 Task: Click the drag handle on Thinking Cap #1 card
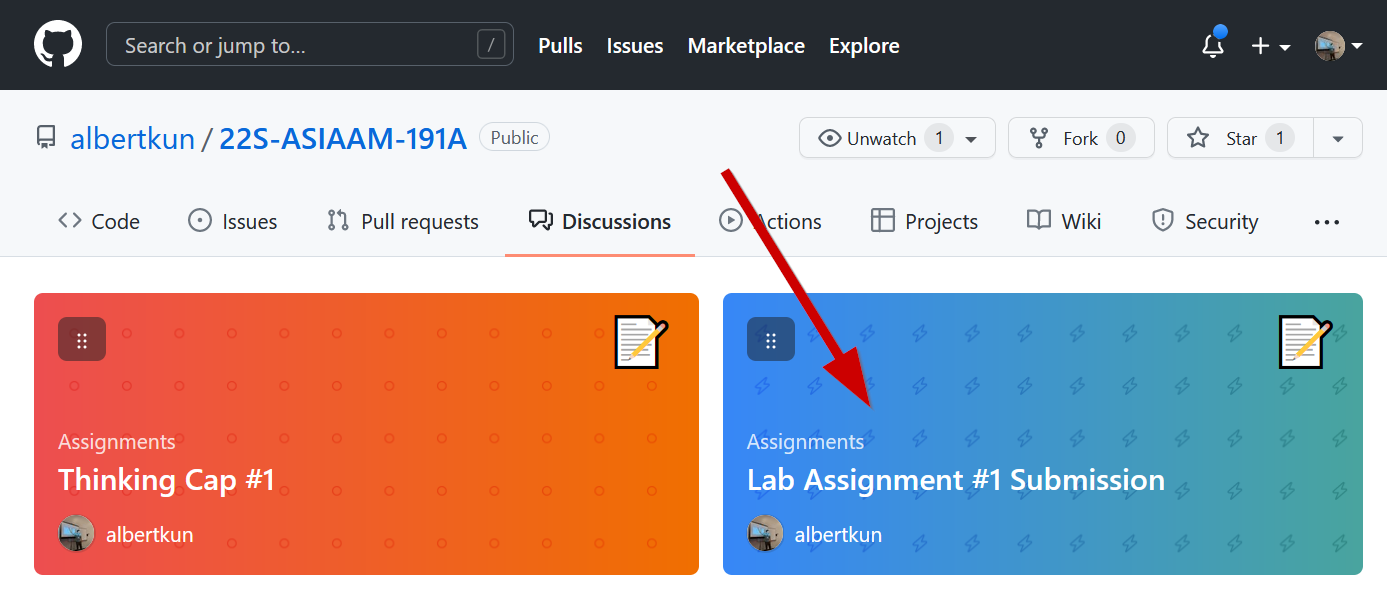click(x=82, y=340)
